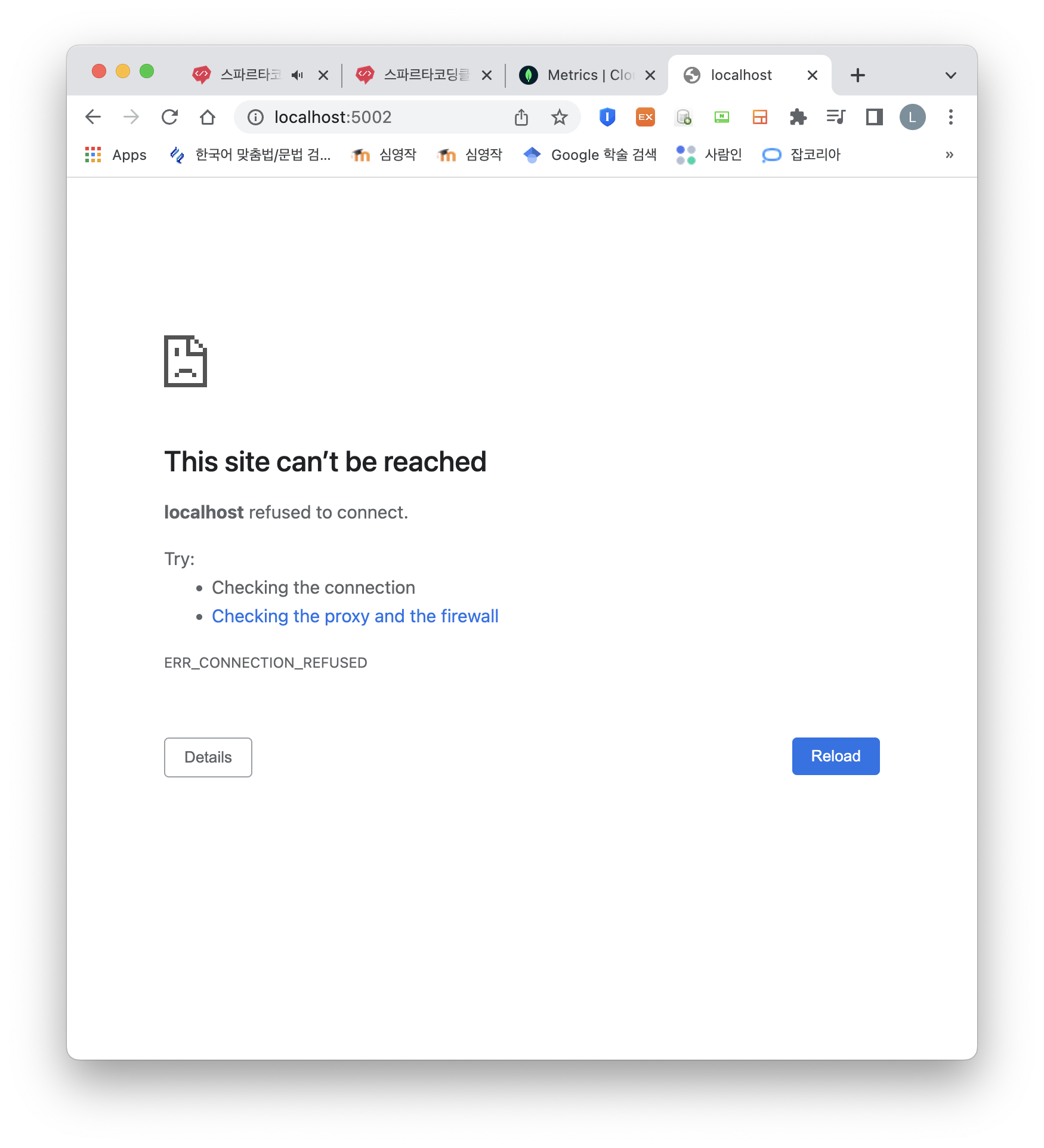
Task: Open Checking the proxy and firewall link
Action: [355, 616]
